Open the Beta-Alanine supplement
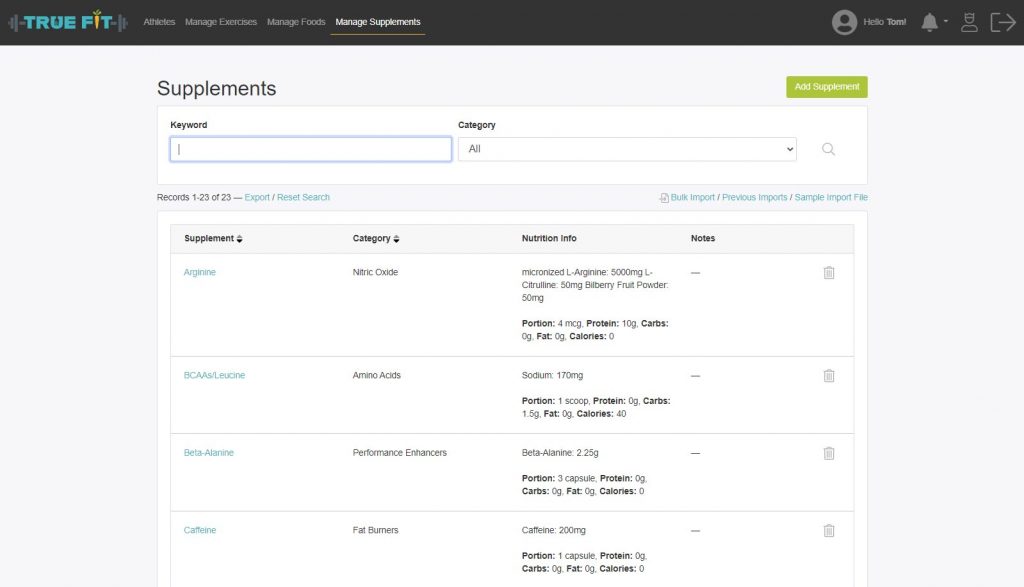This screenshot has height=587, width=1024. tap(208, 452)
